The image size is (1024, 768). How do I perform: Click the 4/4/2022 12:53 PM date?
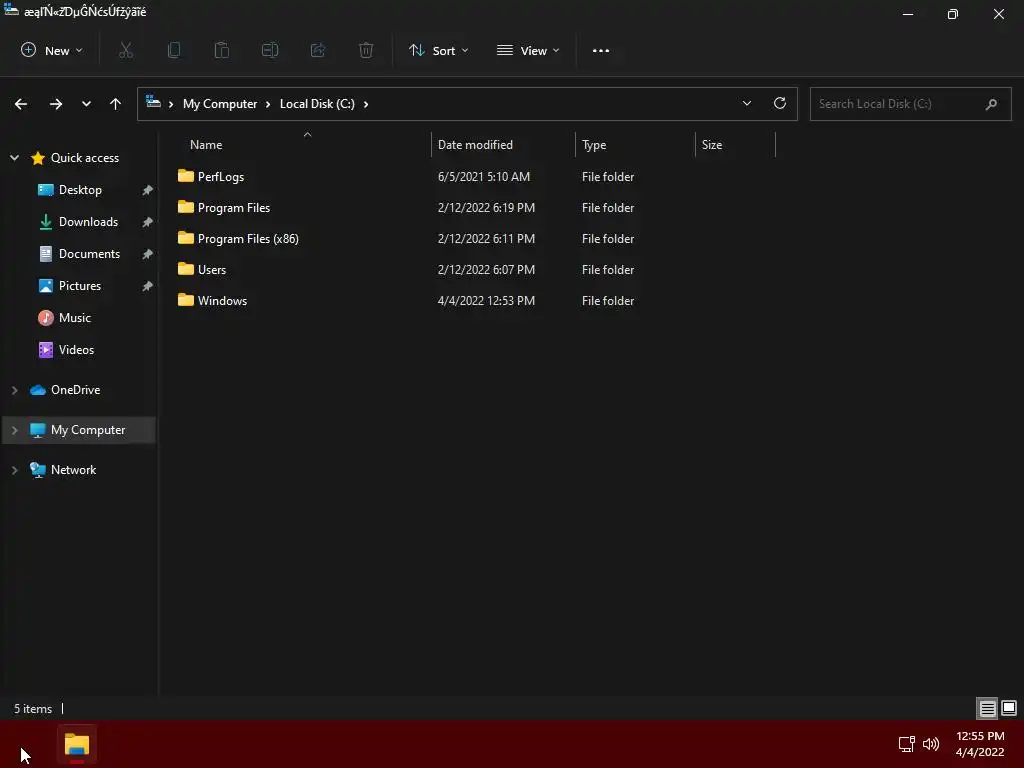[487, 301]
